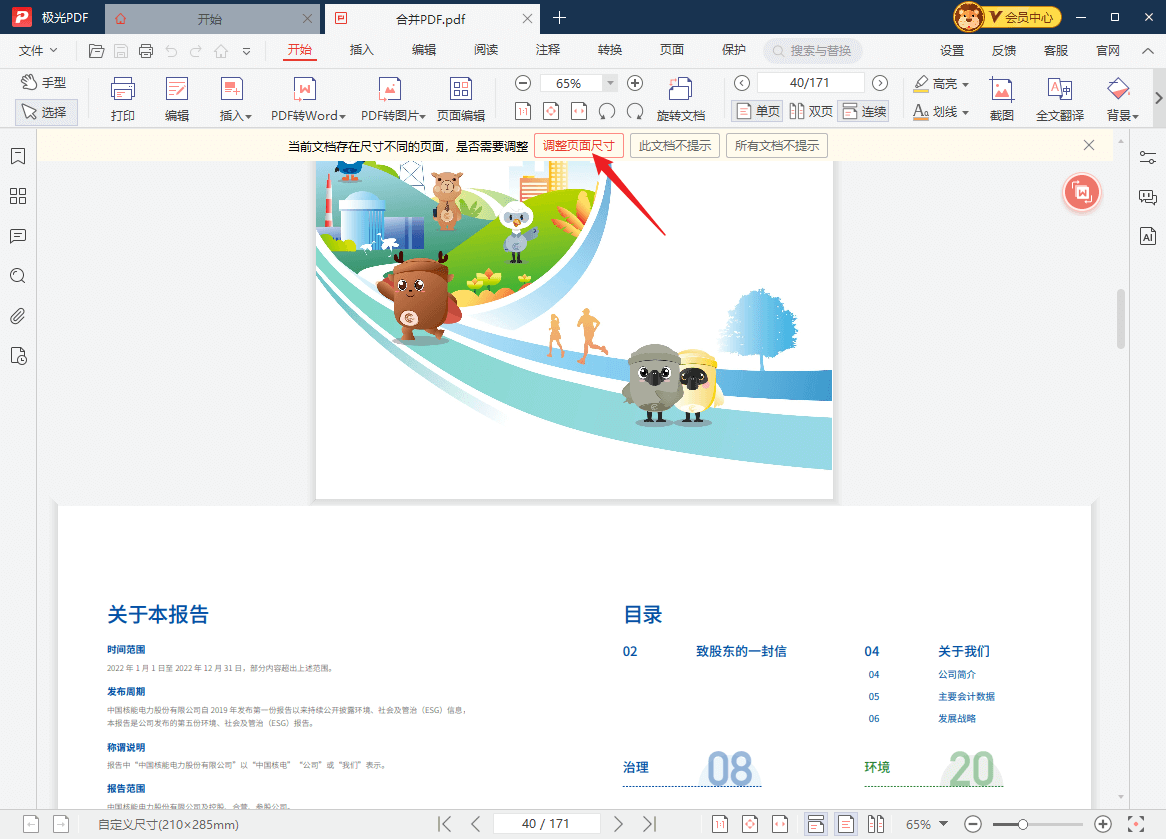Open the attachments panel
This screenshot has width=1166, height=839.
point(17,316)
